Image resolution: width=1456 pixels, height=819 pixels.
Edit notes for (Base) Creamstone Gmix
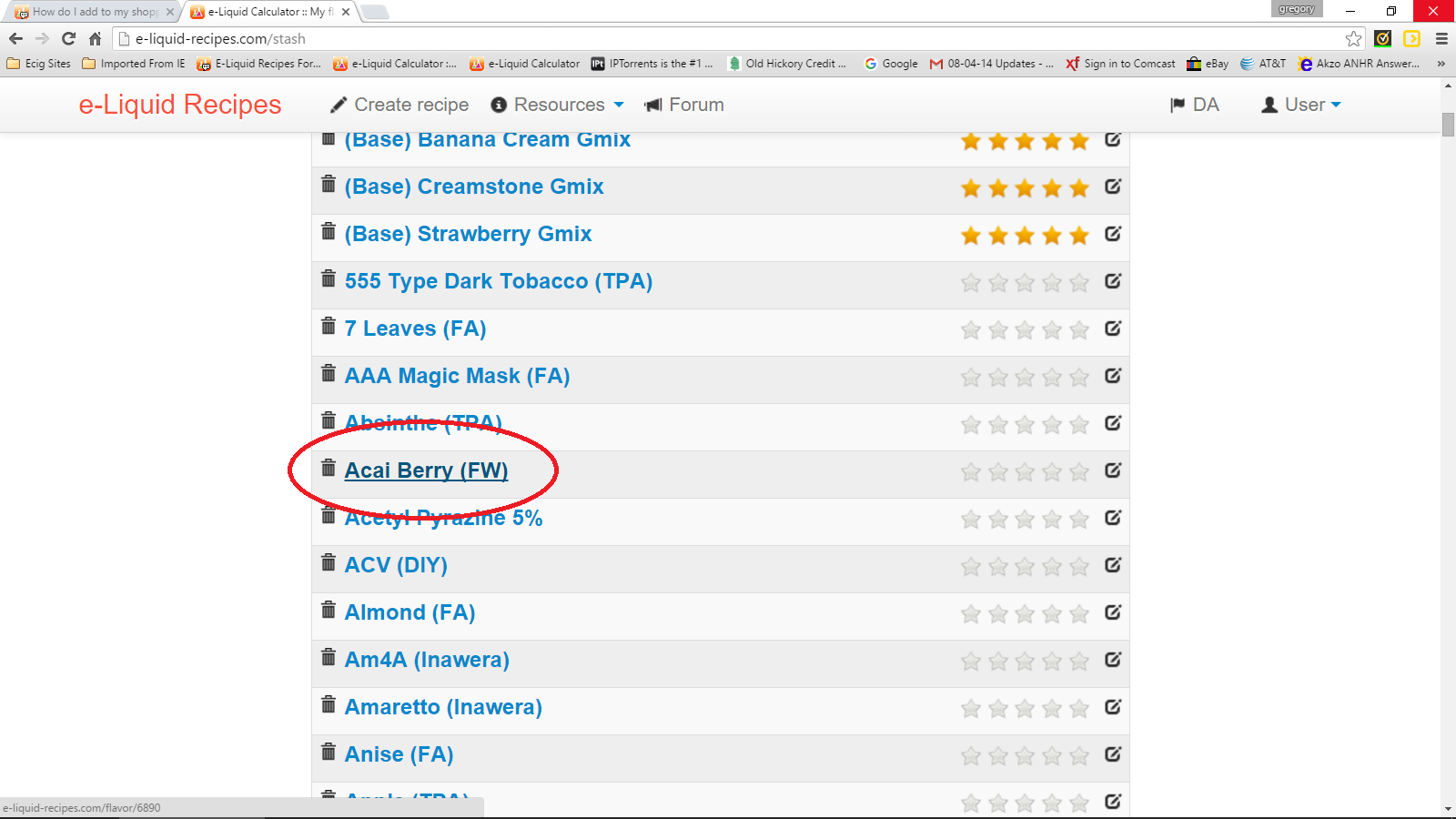pos(1113,187)
